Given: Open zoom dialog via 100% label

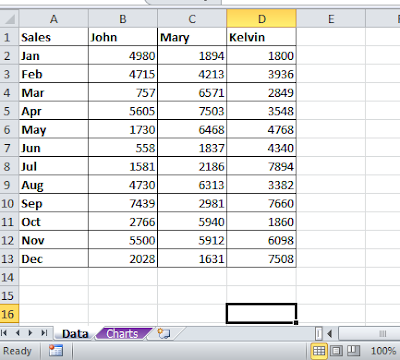Looking at the screenshot, I should [383, 351].
